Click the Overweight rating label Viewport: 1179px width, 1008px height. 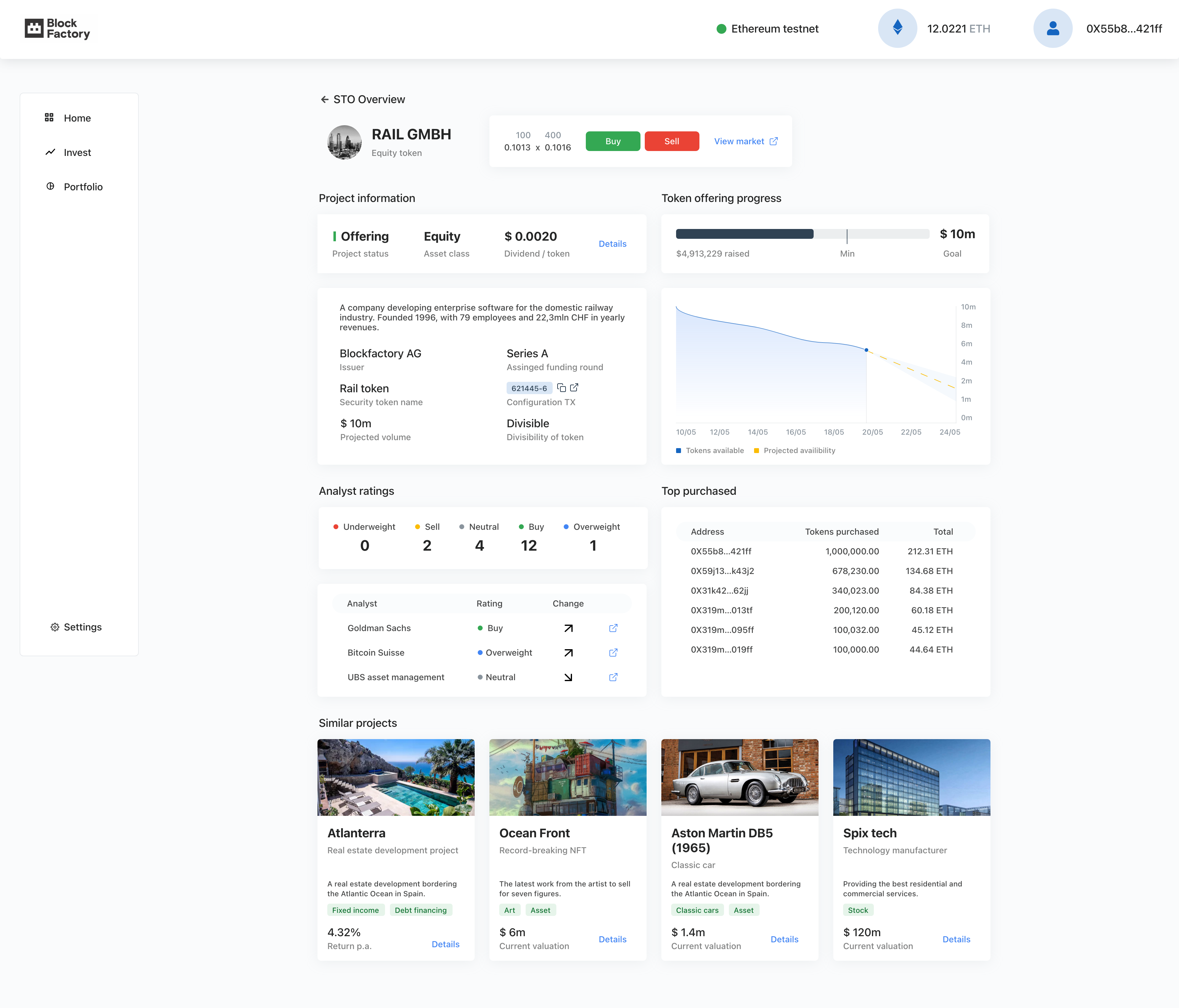tap(596, 527)
